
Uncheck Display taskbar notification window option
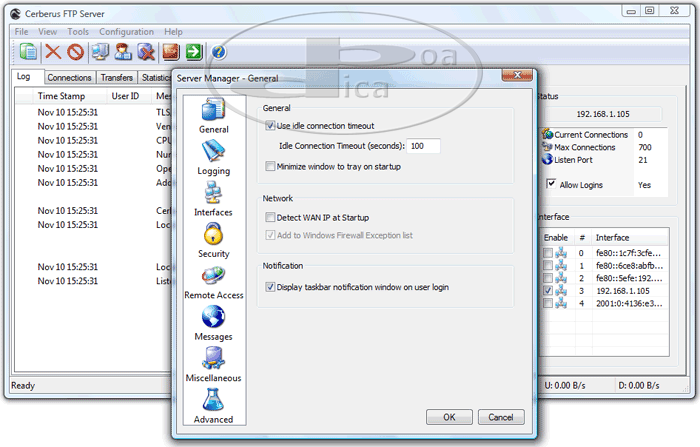[x=271, y=287]
